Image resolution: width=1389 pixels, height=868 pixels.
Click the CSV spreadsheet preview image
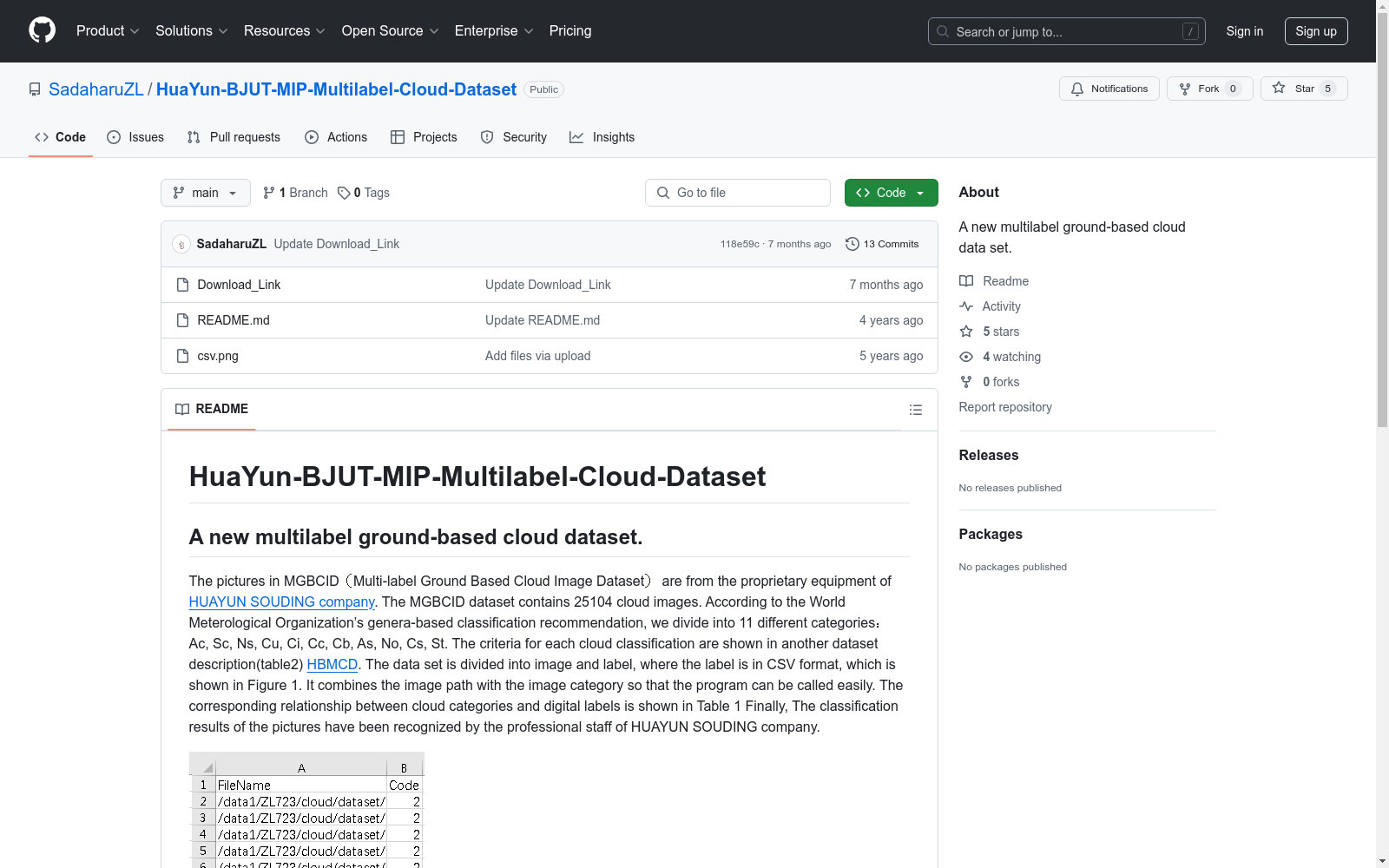pyautogui.click(x=306, y=810)
